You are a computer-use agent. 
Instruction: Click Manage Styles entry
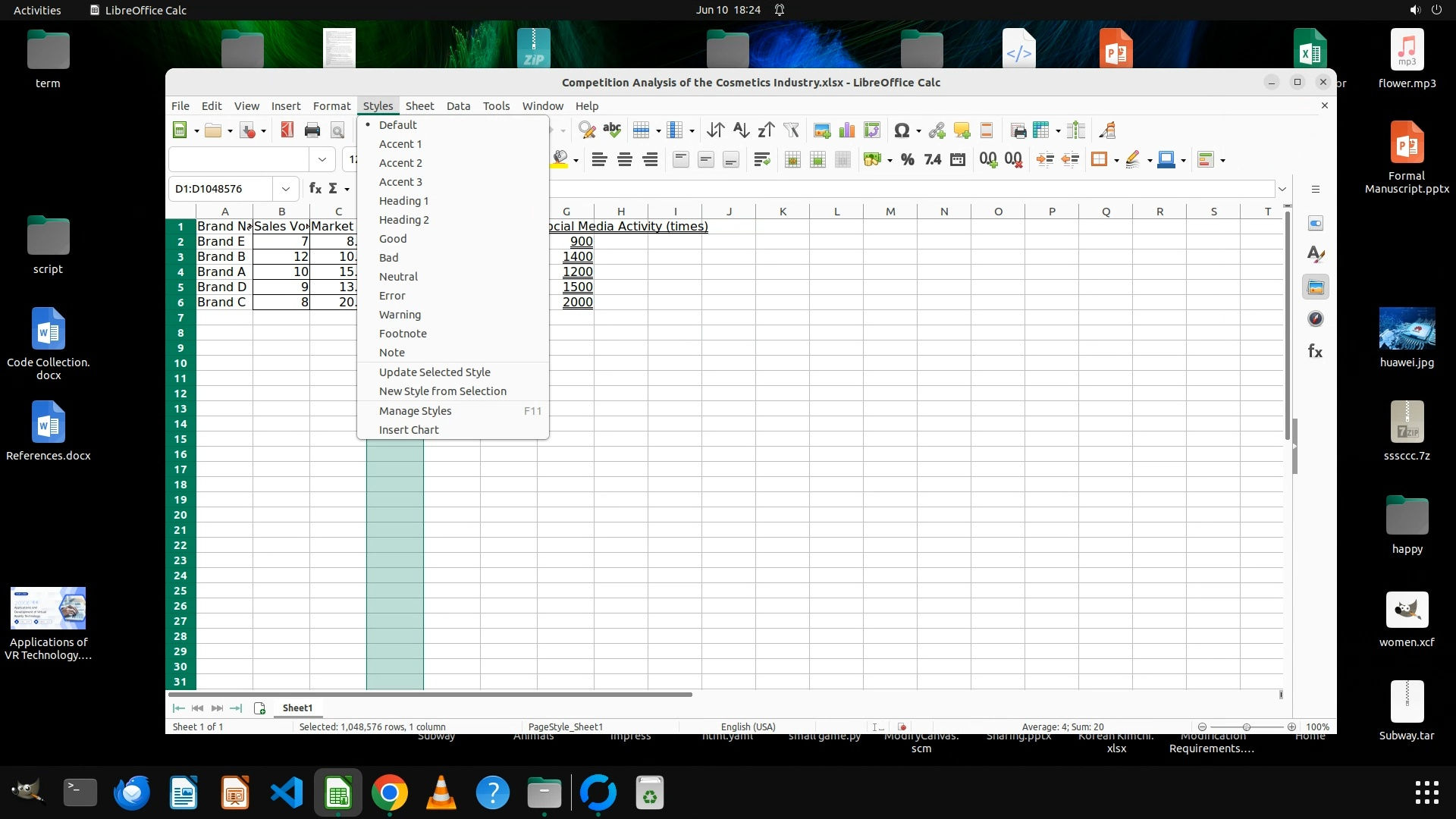click(415, 411)
